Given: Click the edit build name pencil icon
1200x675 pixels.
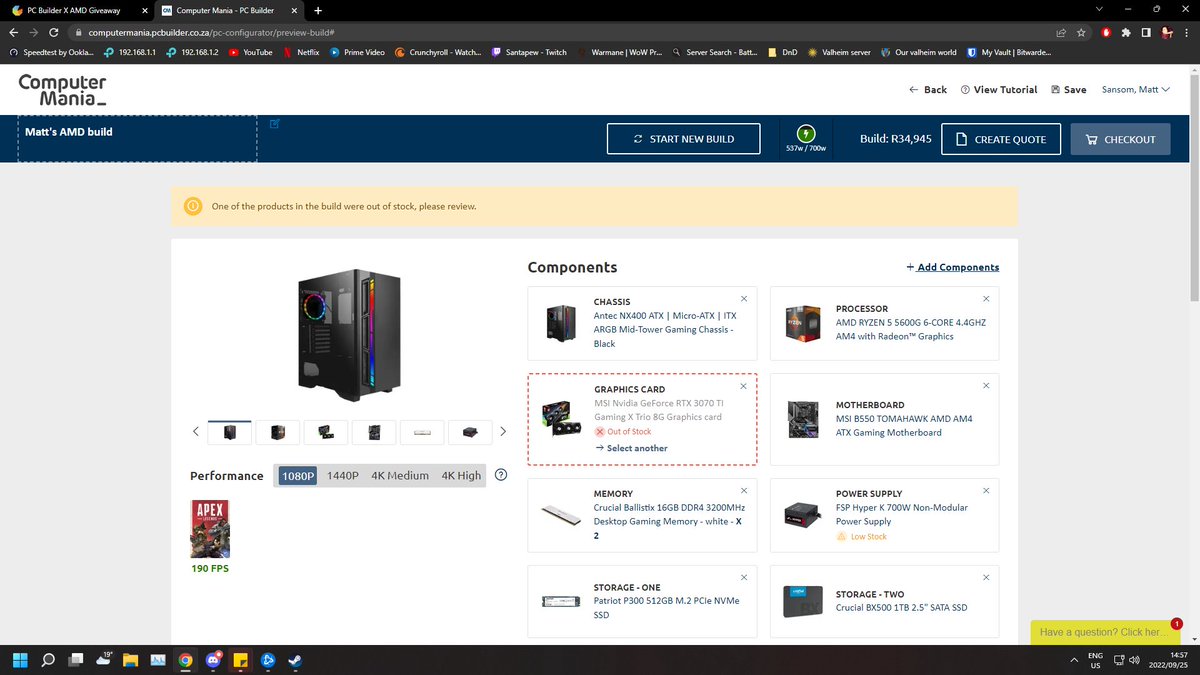Looking at the screenshot, I should click(275, 124).
